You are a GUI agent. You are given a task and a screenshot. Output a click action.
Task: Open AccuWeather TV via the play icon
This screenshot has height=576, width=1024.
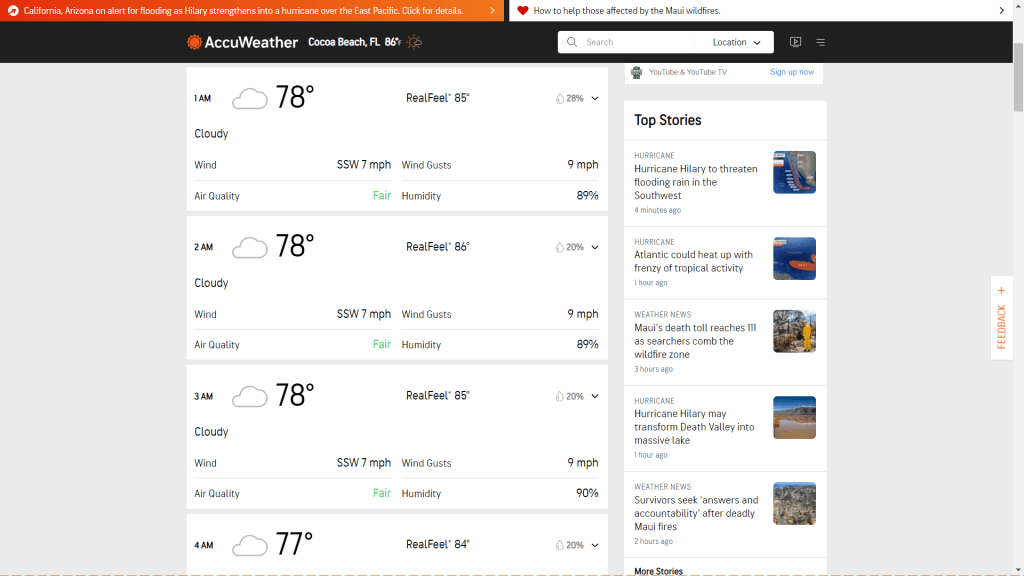(795, 42)
